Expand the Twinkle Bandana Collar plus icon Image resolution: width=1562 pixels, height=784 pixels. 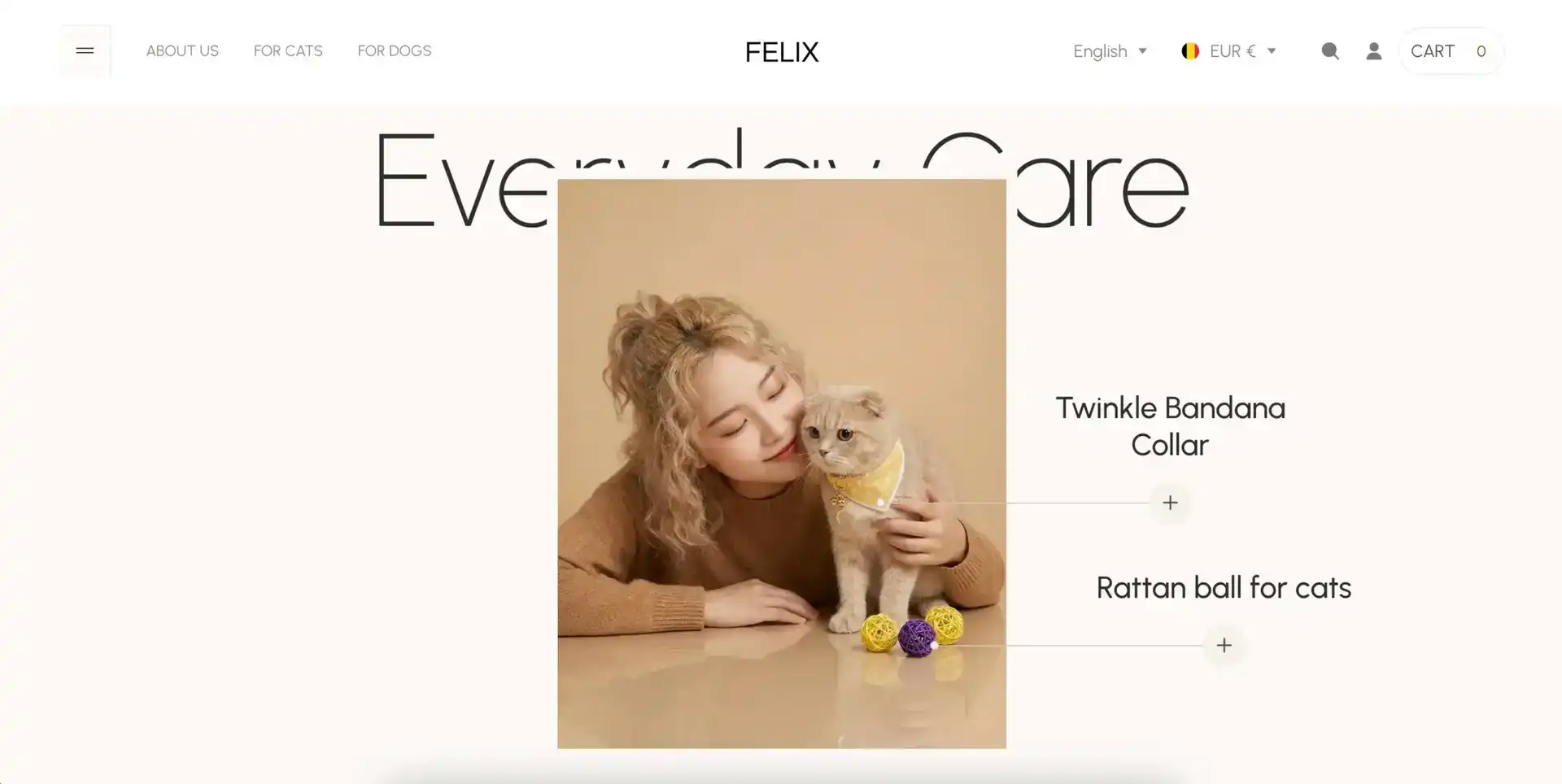(1170, 503)
